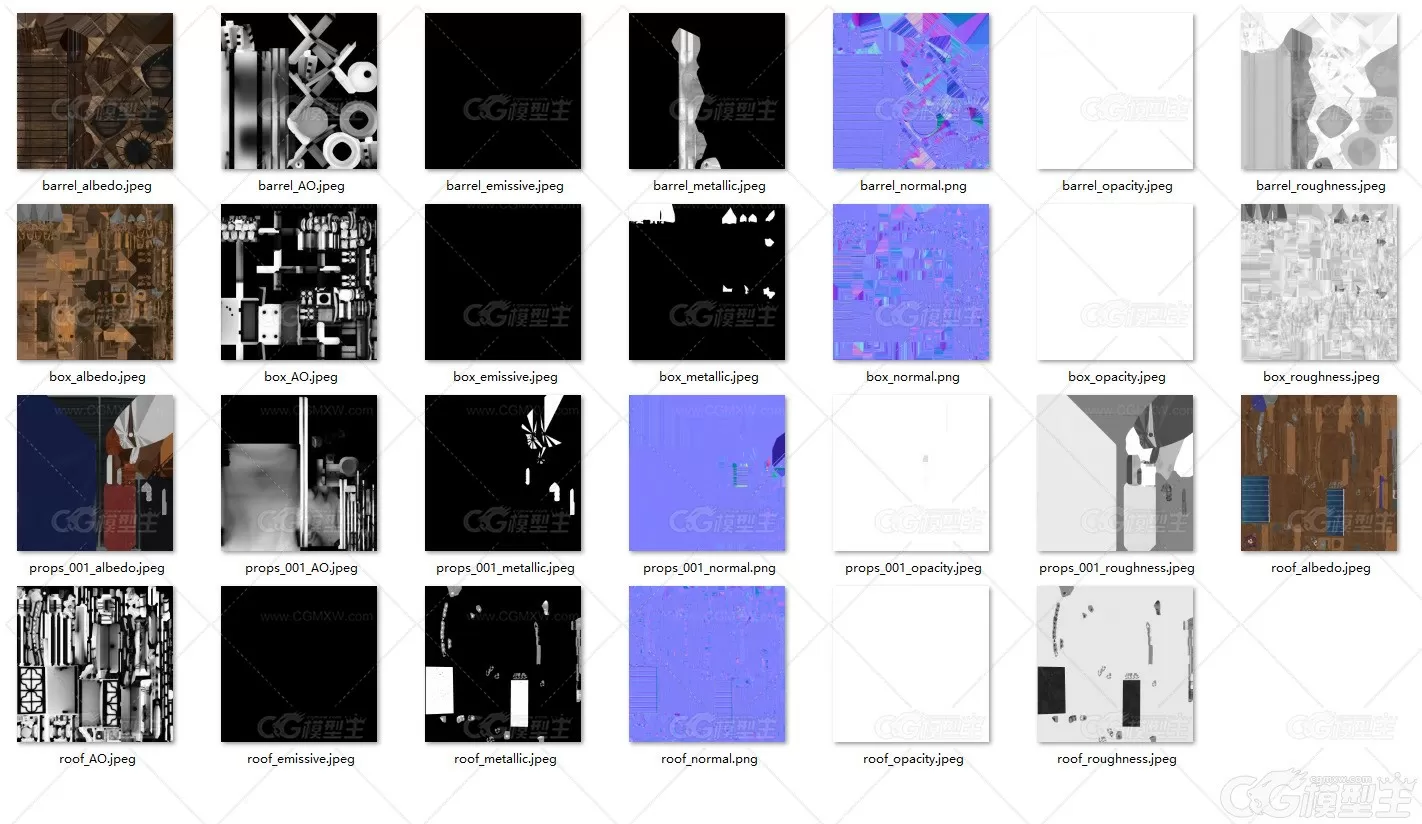Select the roof_normal.png thumbnail

707,664
